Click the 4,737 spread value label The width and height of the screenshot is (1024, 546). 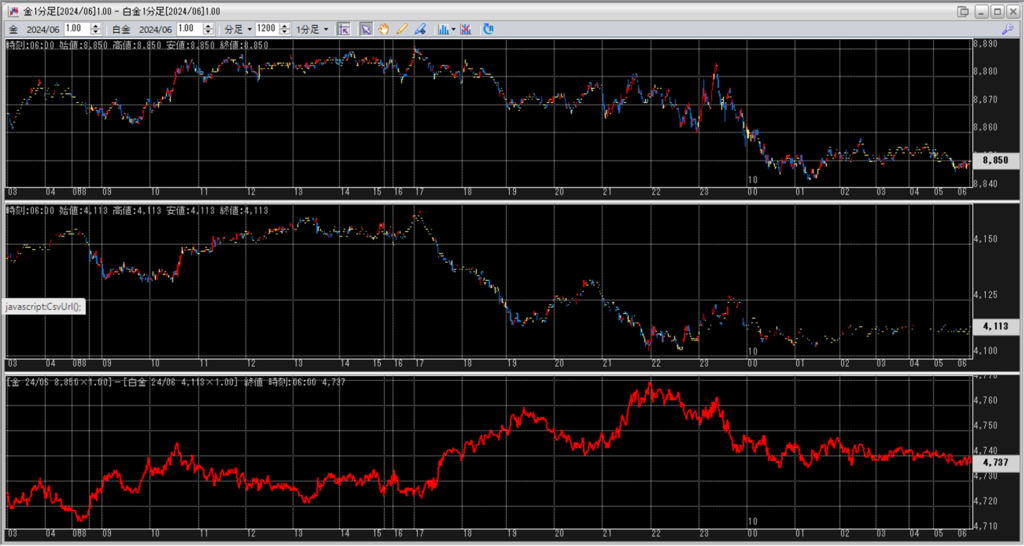(994, 463)
